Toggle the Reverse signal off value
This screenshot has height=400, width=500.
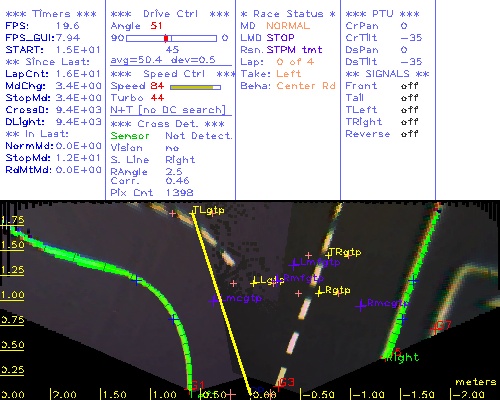tap(410, 134)
